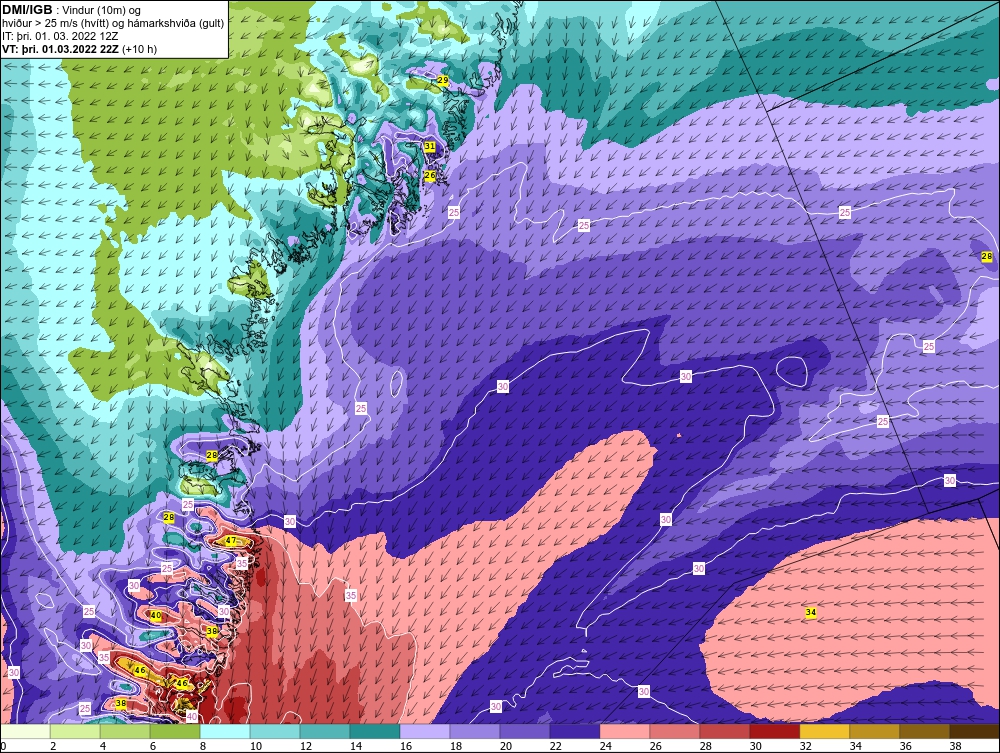
Task: Click legend scale value '36'
Action: click(906, 747)
